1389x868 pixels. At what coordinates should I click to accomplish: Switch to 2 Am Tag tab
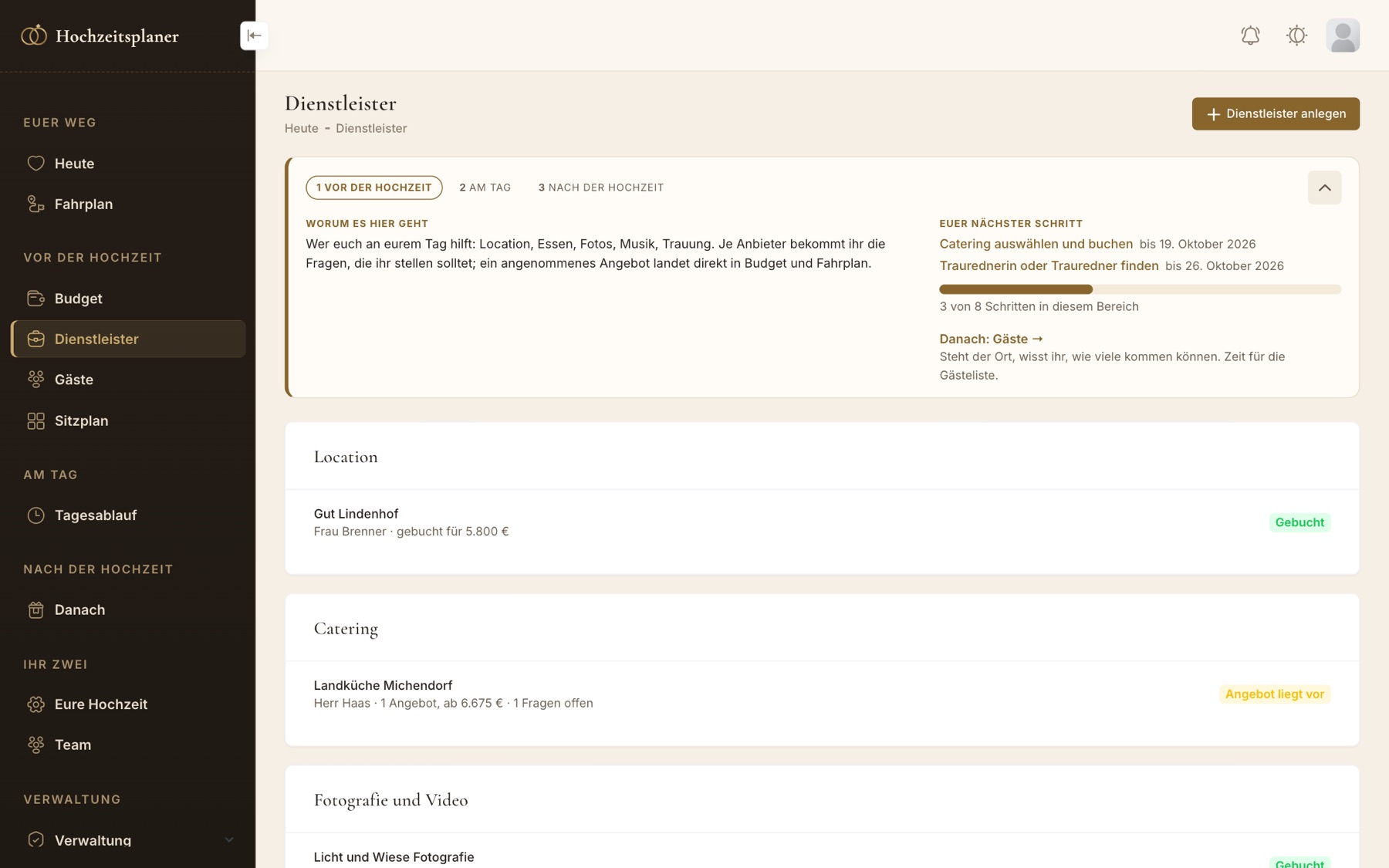point(485,187)
